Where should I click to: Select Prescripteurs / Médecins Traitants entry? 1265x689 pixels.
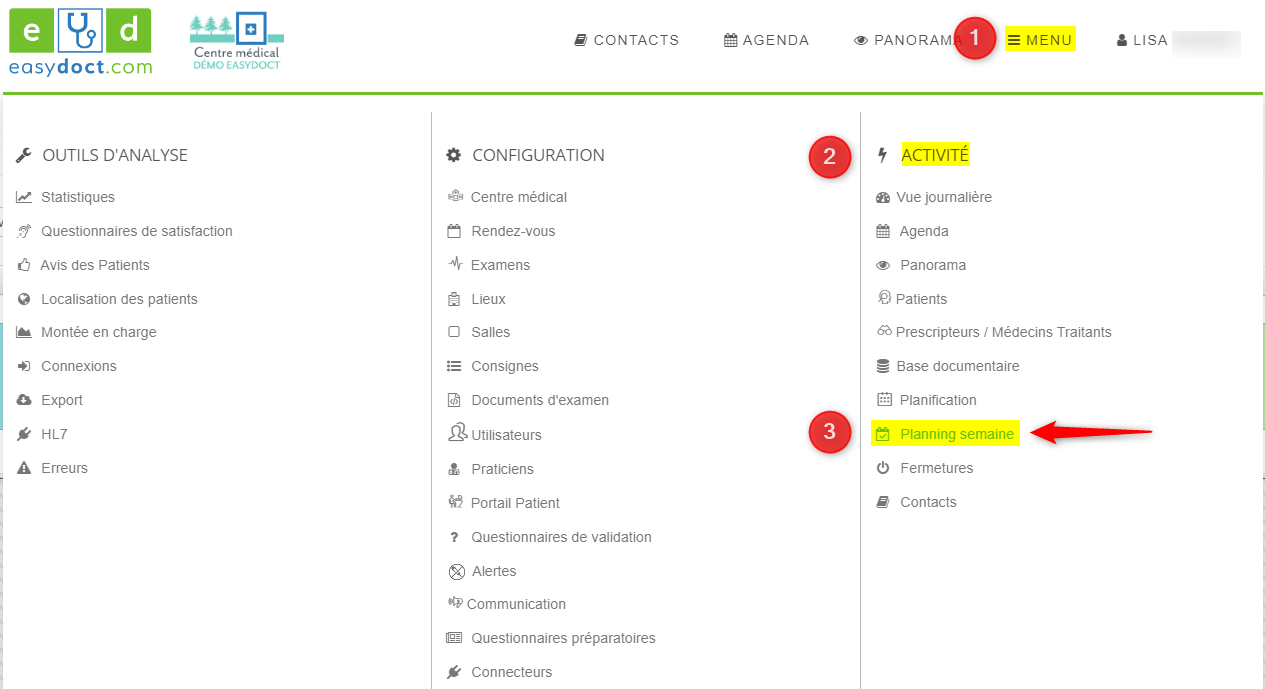[1003, 332]
